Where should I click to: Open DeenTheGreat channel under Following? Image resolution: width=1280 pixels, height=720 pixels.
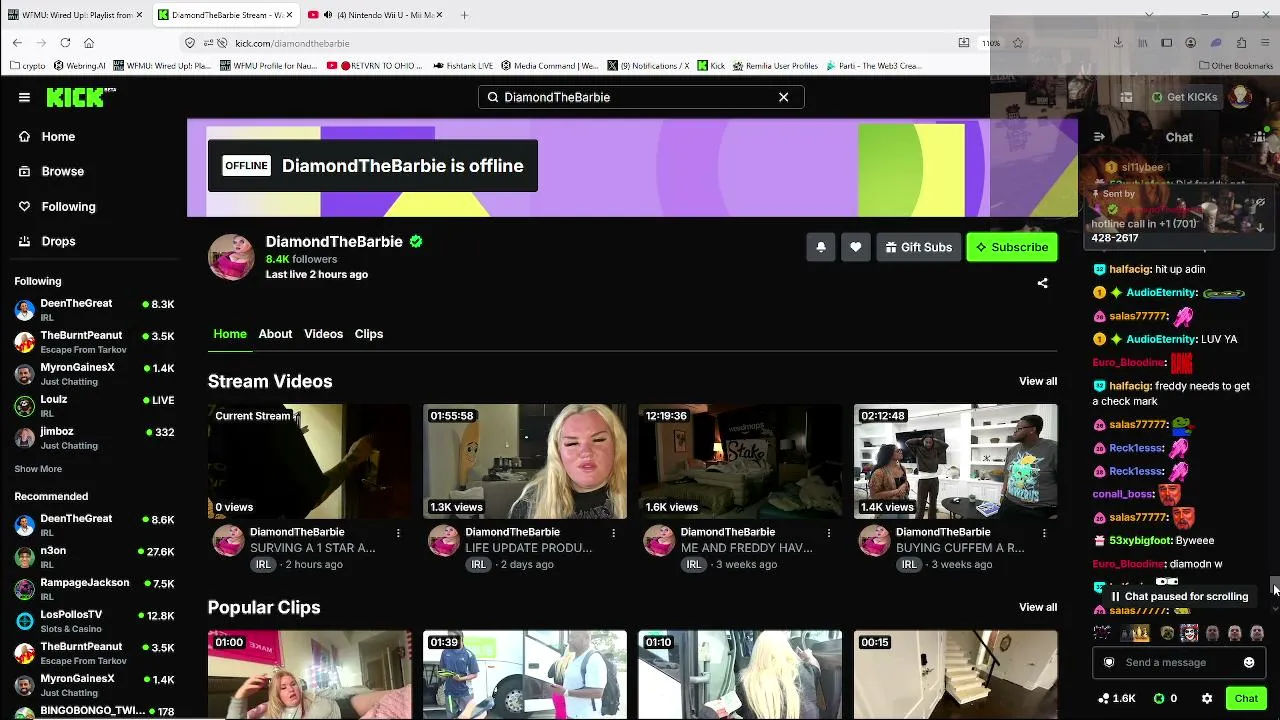(x=94, y=310)
